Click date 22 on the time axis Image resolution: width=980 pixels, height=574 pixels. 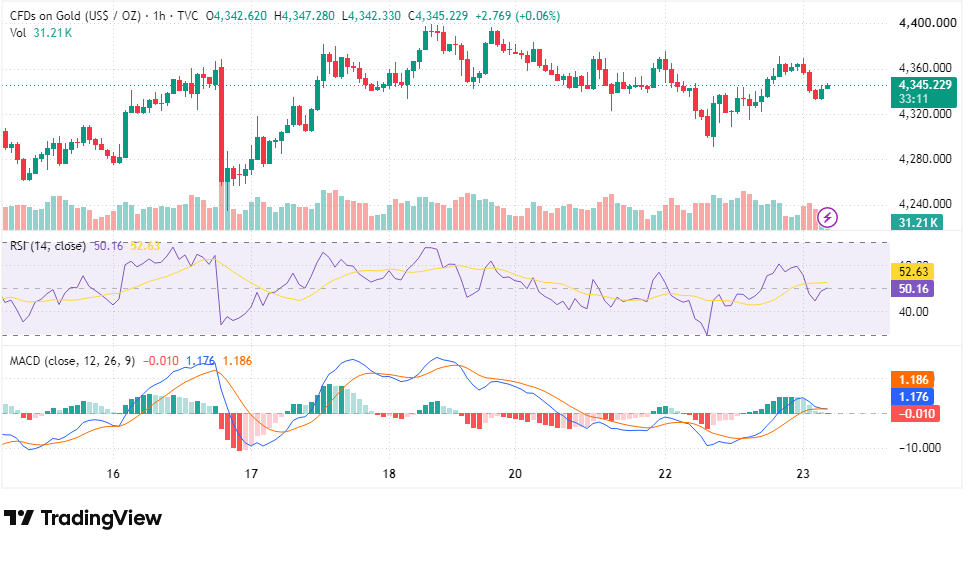pos(665,473)
